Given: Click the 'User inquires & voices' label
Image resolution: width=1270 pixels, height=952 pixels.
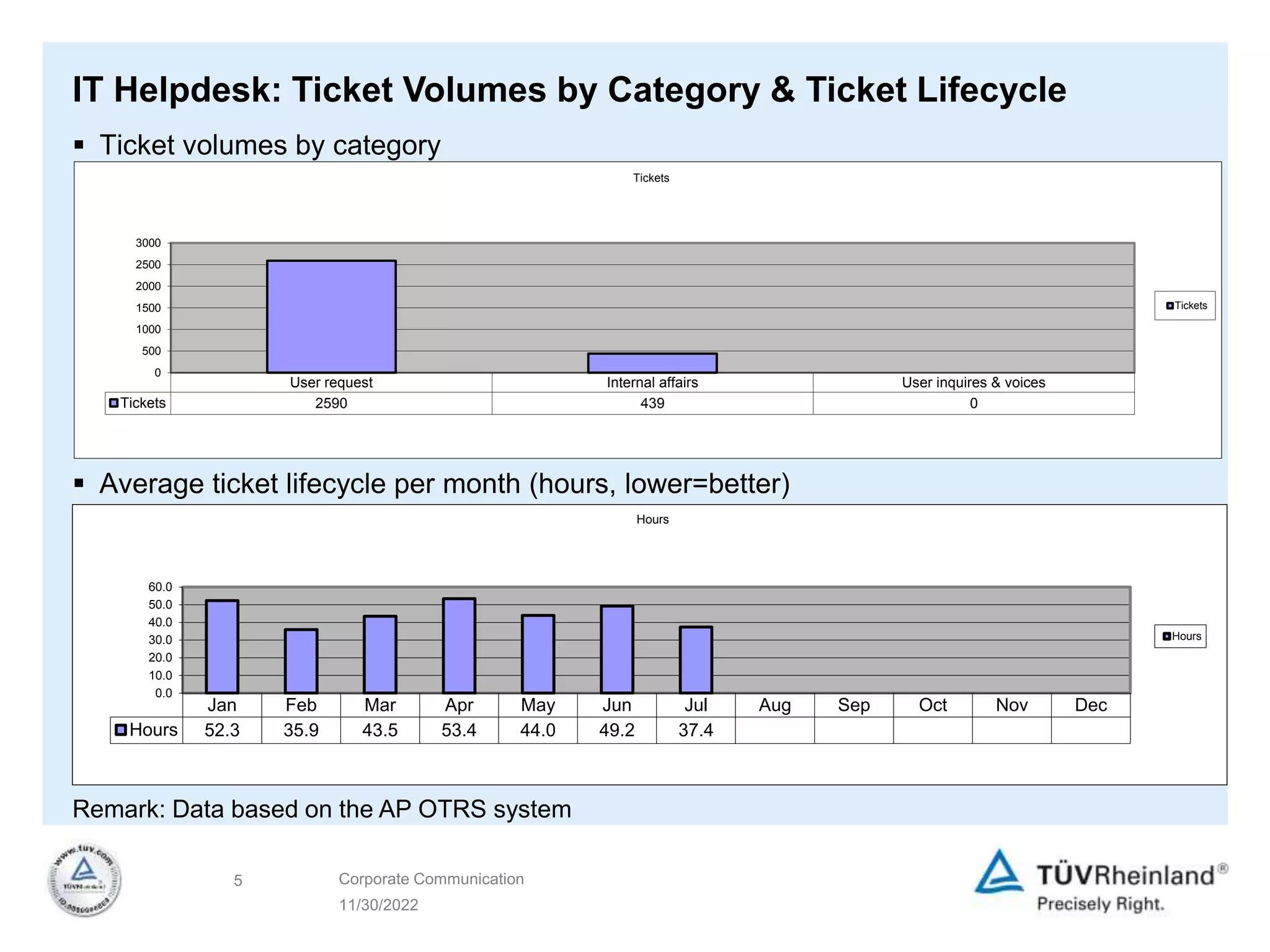Looking at the screenshot, I should pos(974,382).
